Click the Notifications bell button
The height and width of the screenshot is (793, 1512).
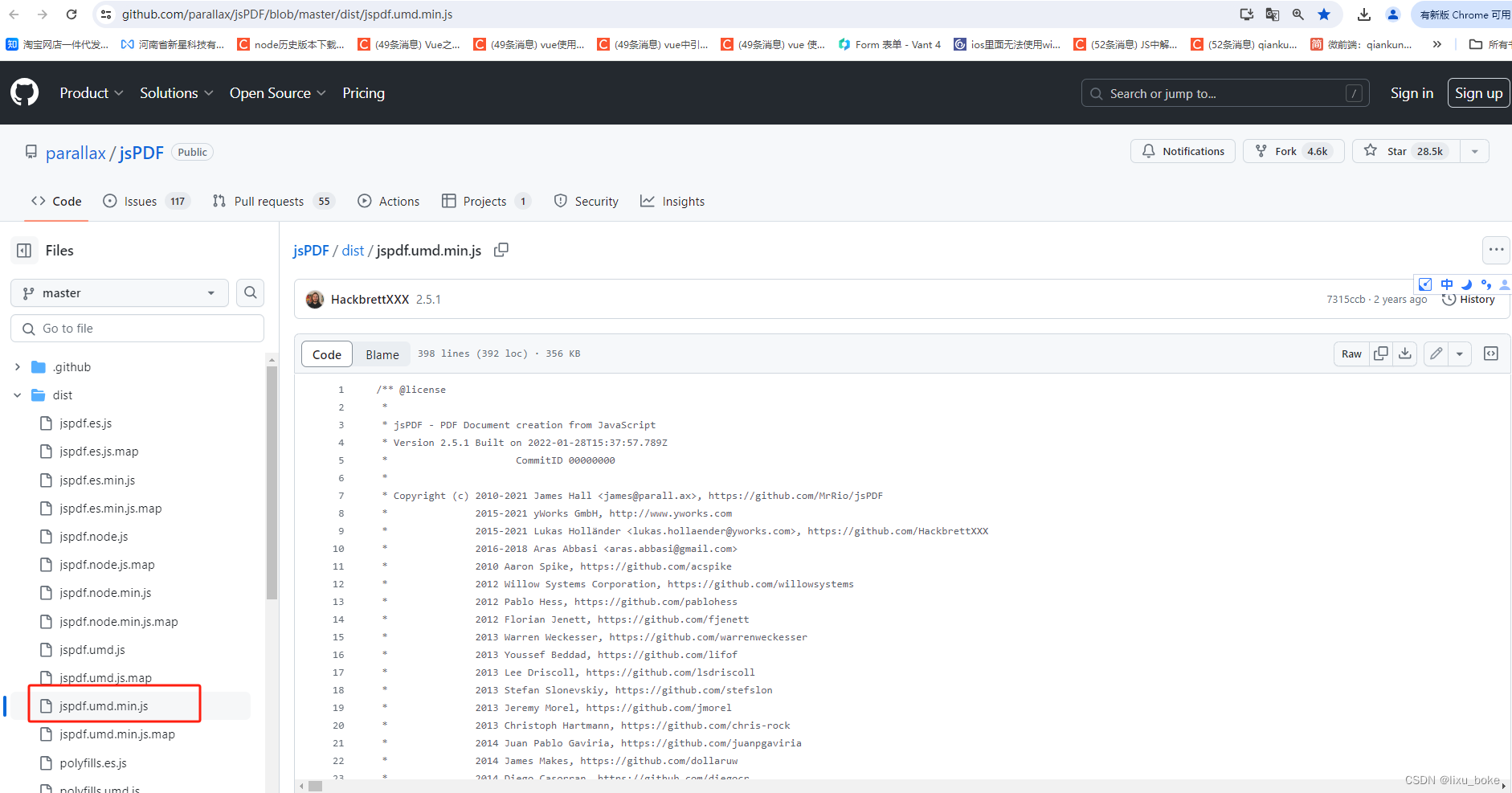pyautogui.click(x=1183, y=151)
